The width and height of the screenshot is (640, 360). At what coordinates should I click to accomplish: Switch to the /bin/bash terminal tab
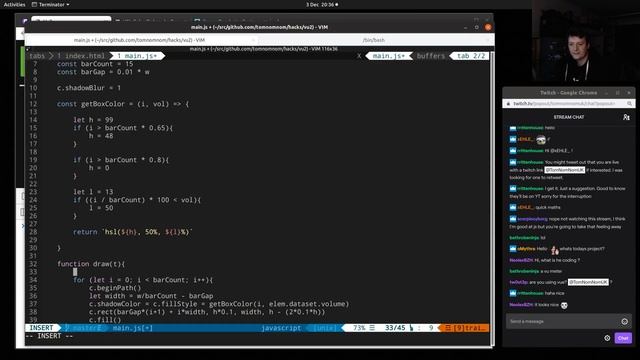(373, 40)
